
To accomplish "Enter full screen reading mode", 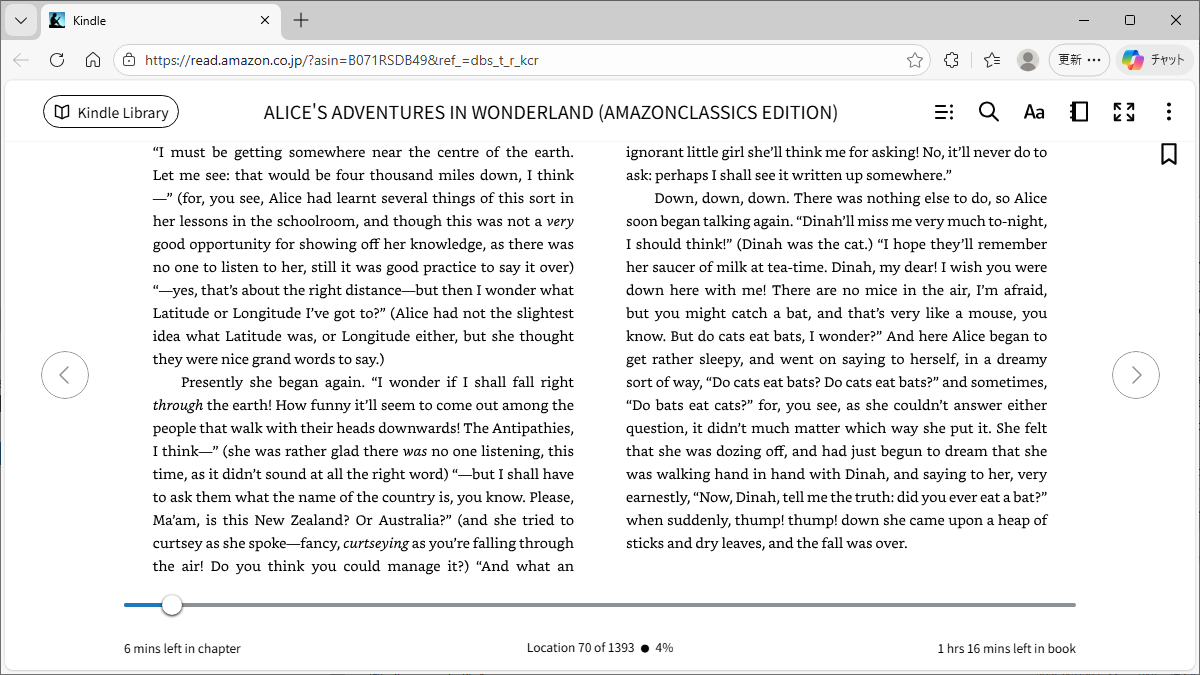I will point(1124,112).
